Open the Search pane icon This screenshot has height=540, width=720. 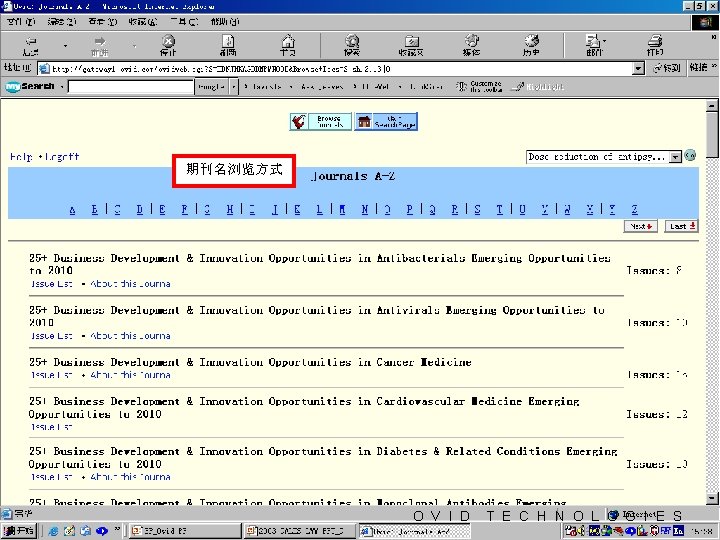352,45
